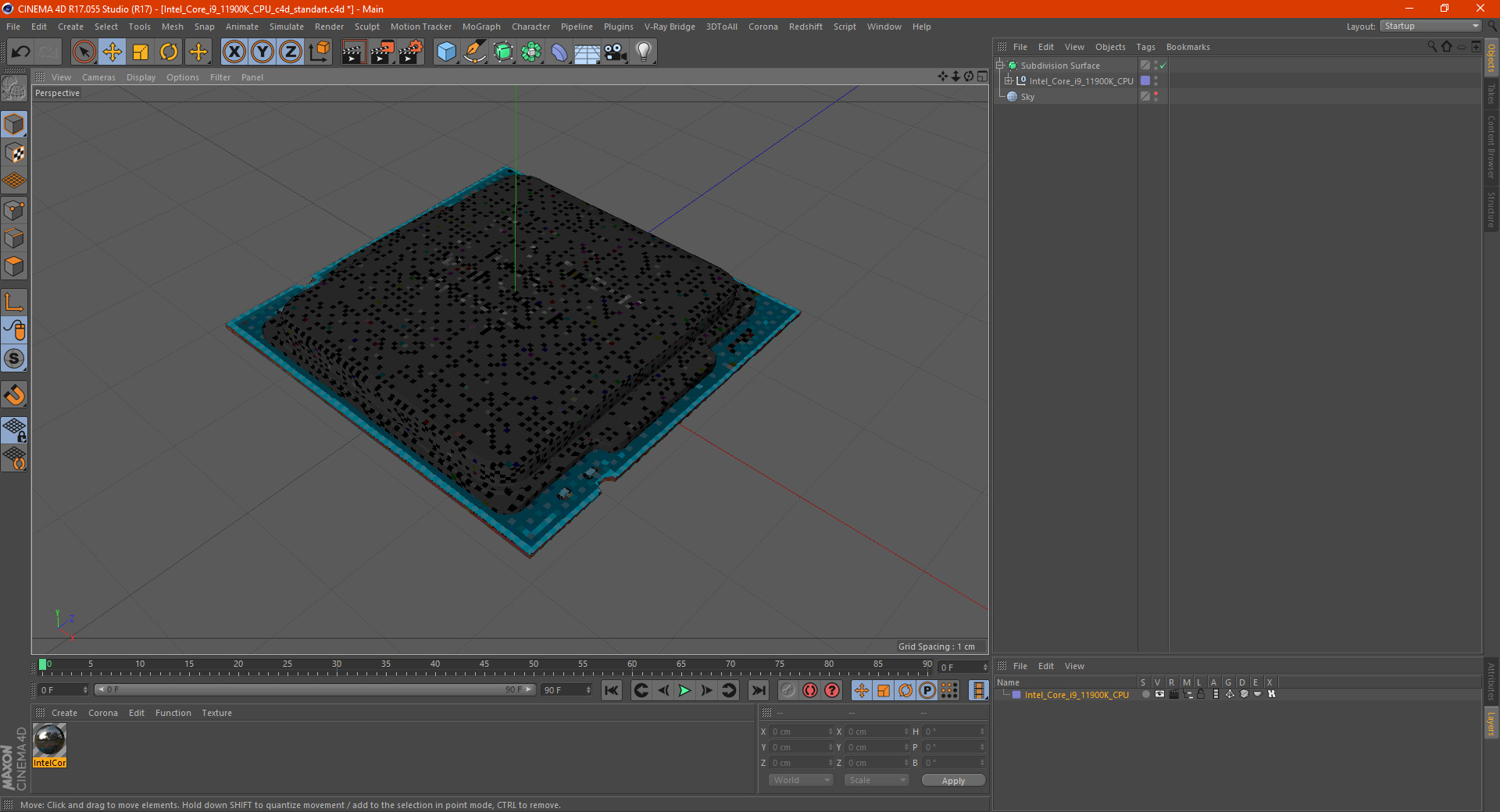Viewport: 1500px width, 812px height.
Task: Toggle Autokeying button
Action: (x=810, y=690)
